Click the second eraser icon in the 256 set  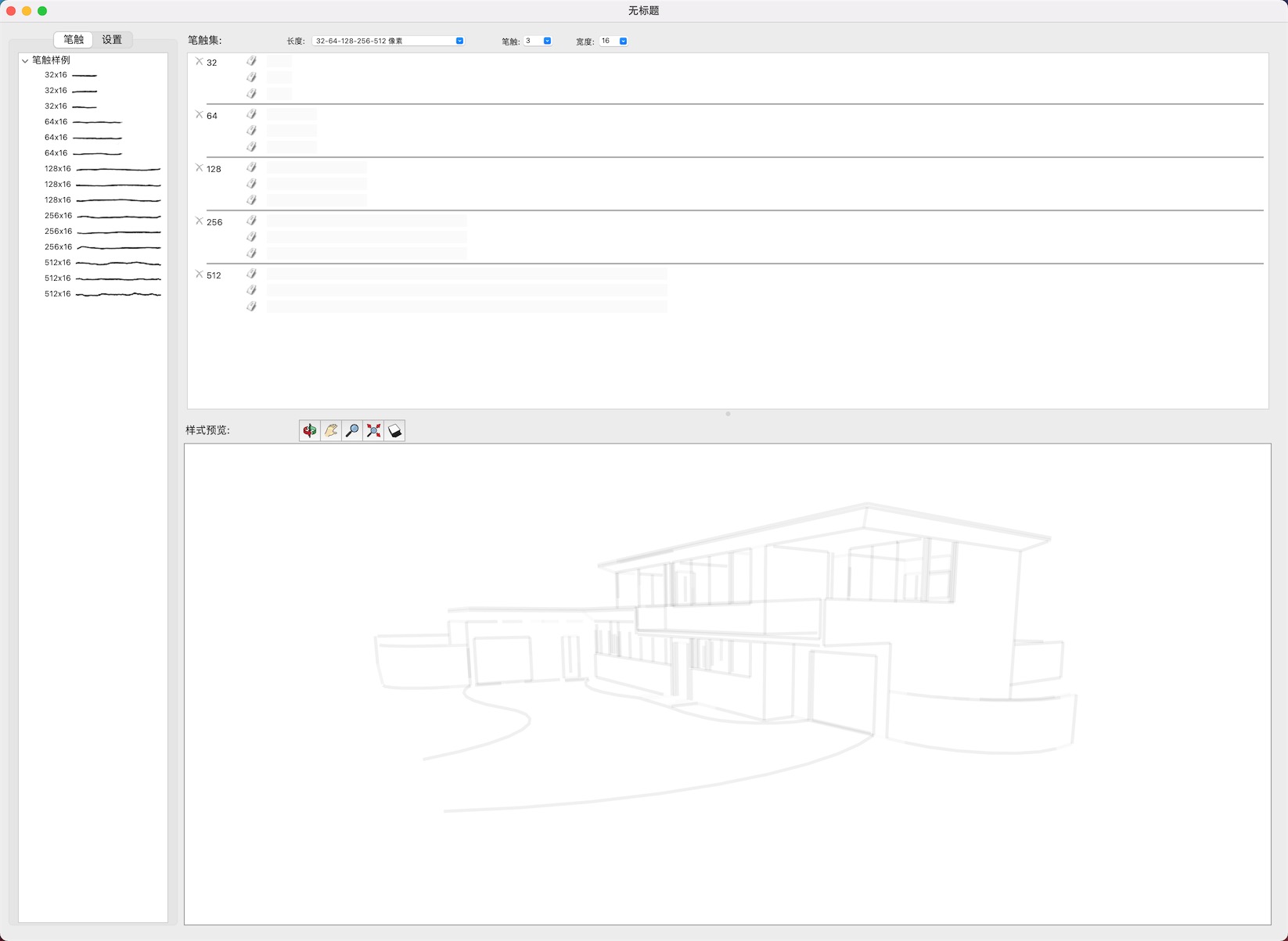point(251,236)
